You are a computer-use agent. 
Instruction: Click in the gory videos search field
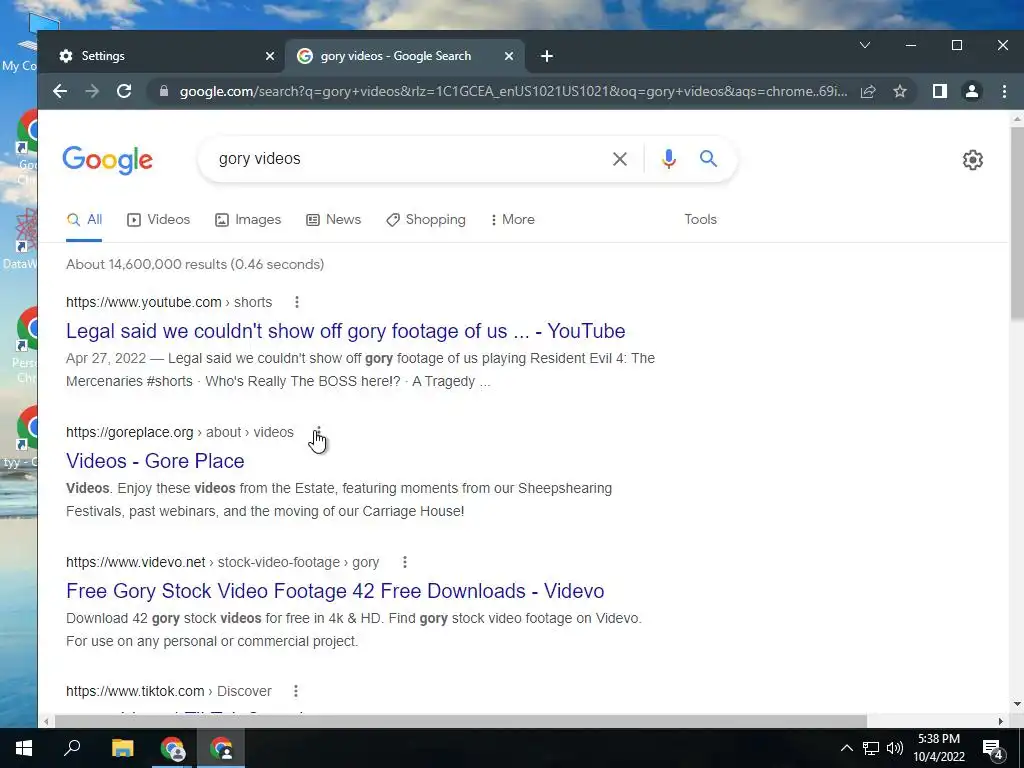pos(405,159)
